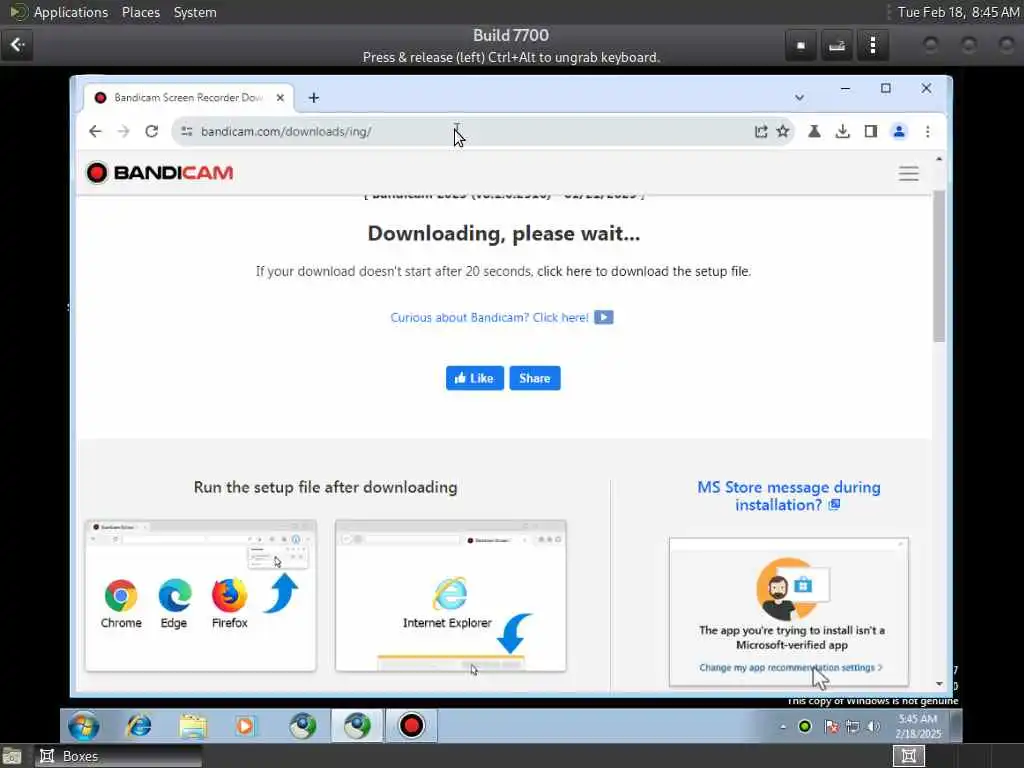Click the show desktop icon bottom-left panel

(12, 757)
